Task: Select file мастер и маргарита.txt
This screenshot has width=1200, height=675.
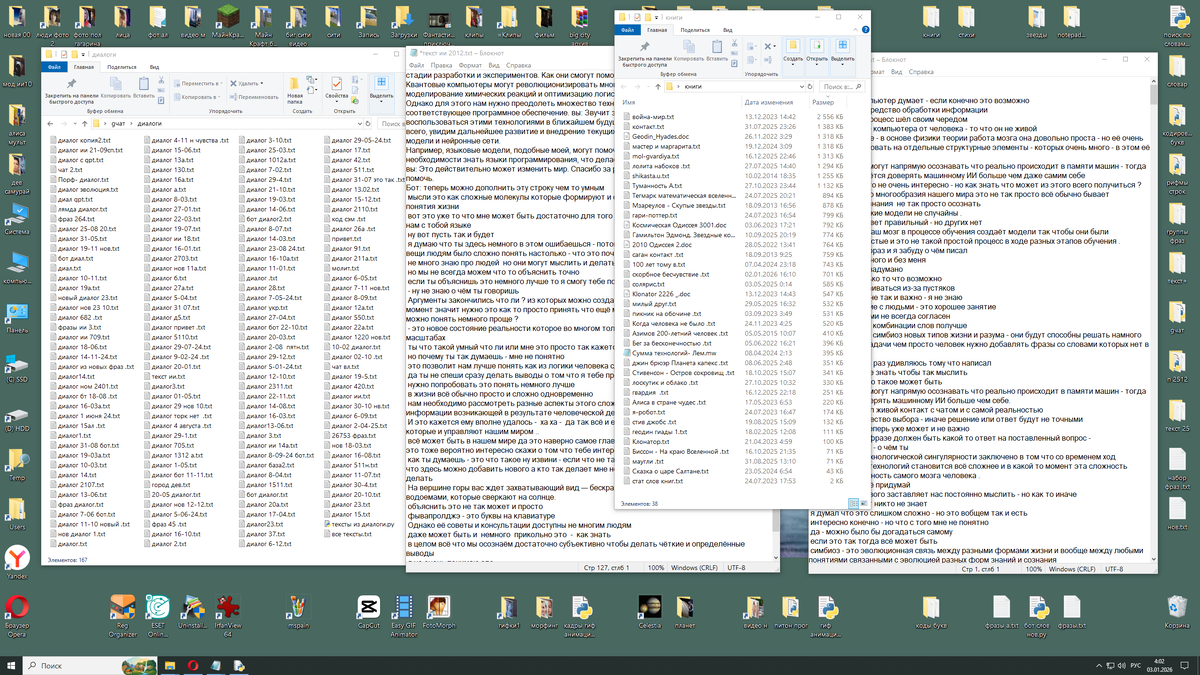Action: coord(666,148)
